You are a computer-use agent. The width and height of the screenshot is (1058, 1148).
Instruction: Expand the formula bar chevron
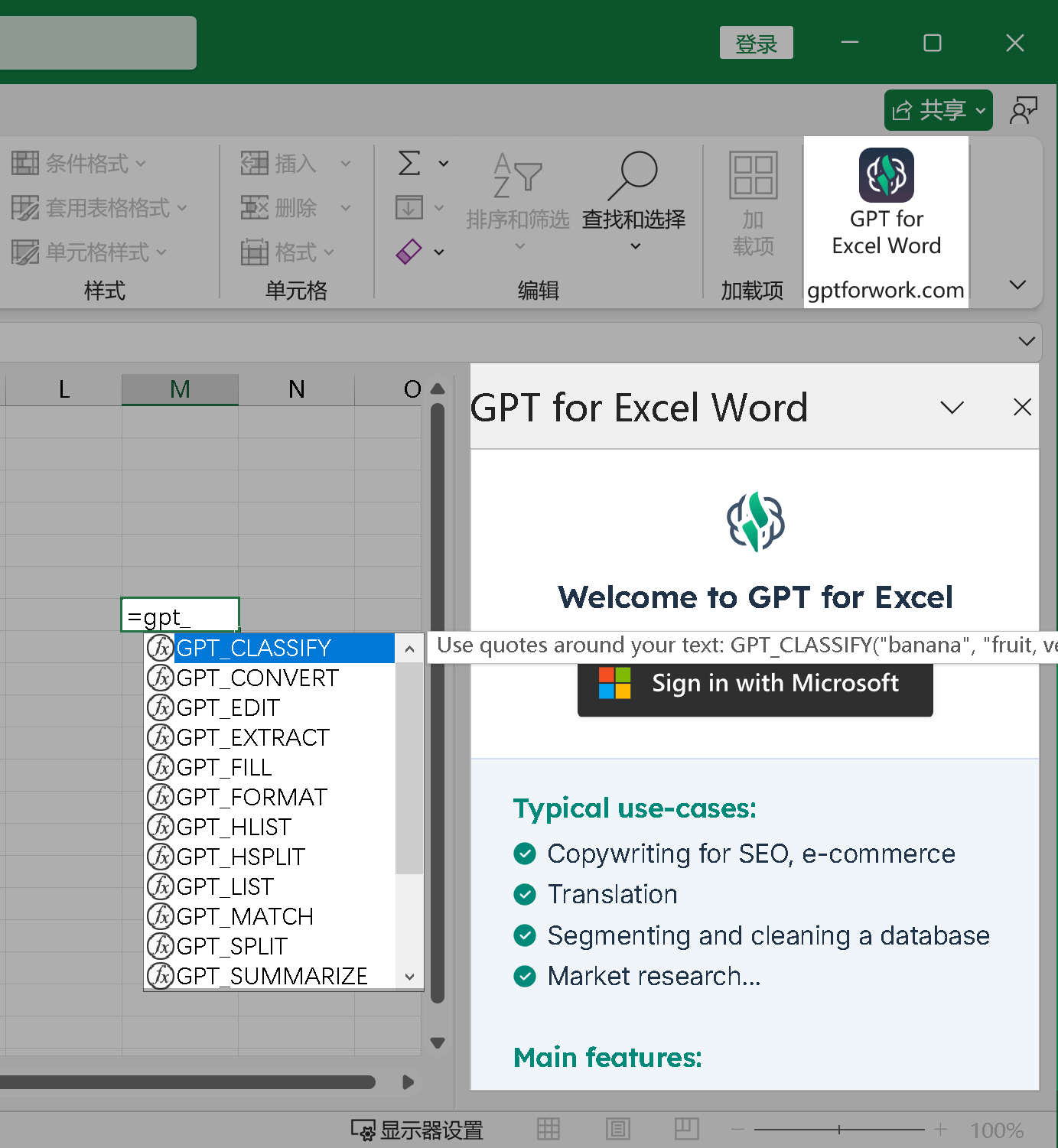(1027, 341)
